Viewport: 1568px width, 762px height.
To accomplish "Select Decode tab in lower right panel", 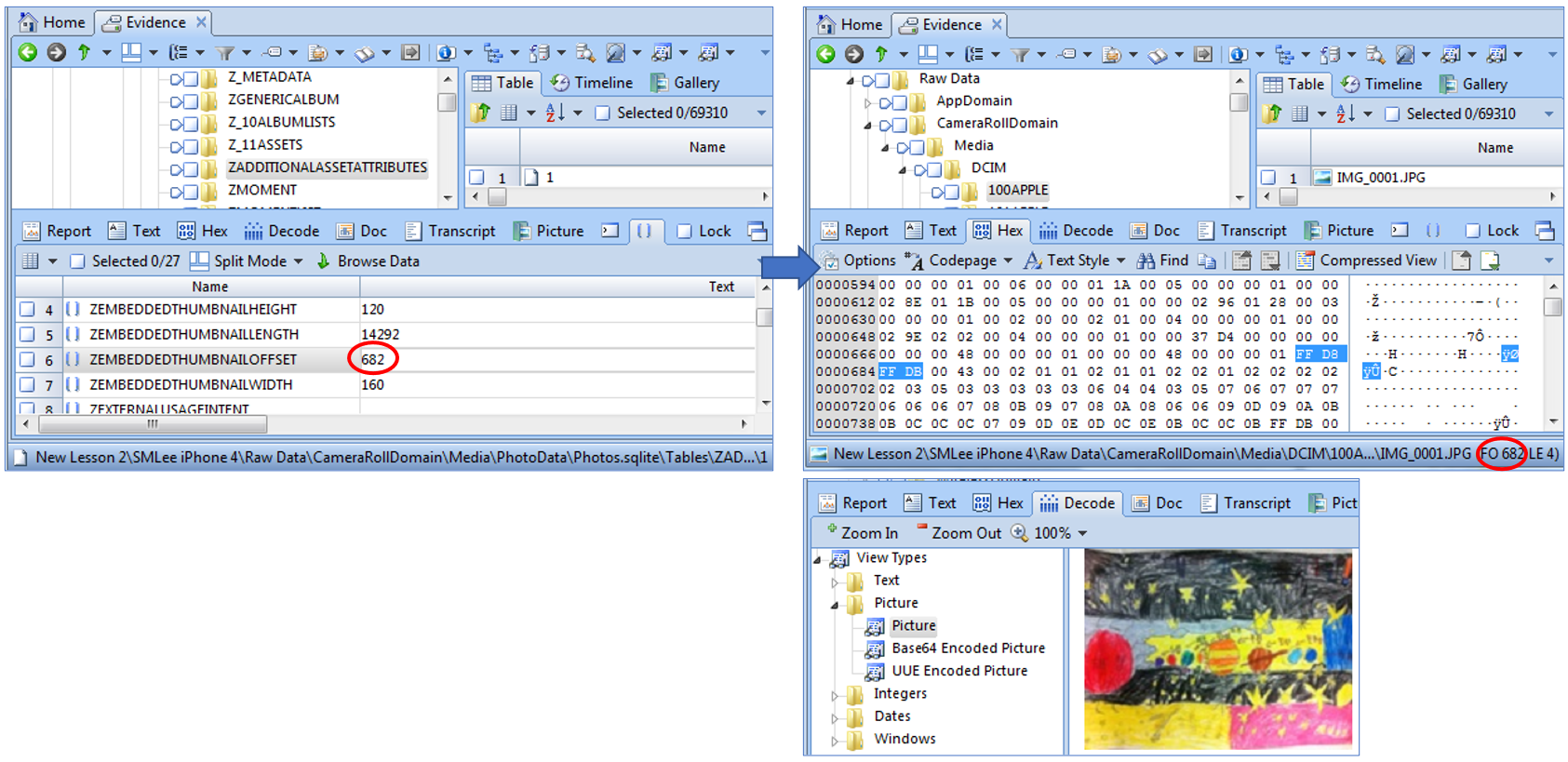I will 1077,503.
